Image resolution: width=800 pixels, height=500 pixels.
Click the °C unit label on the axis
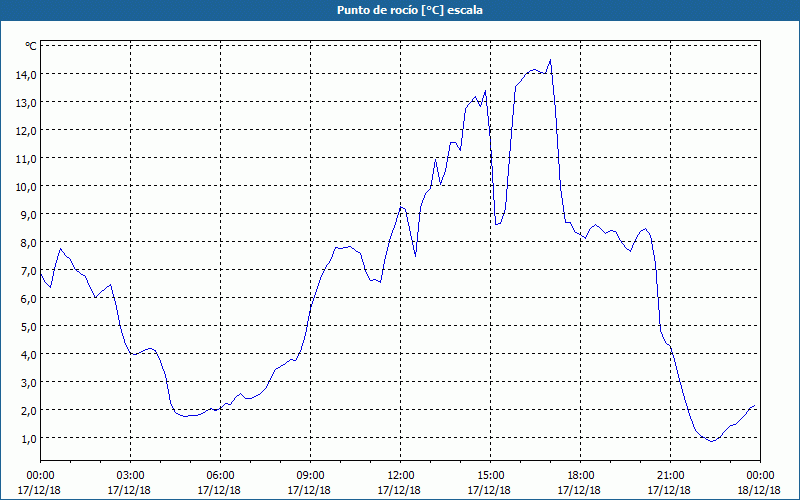point(31,46)
